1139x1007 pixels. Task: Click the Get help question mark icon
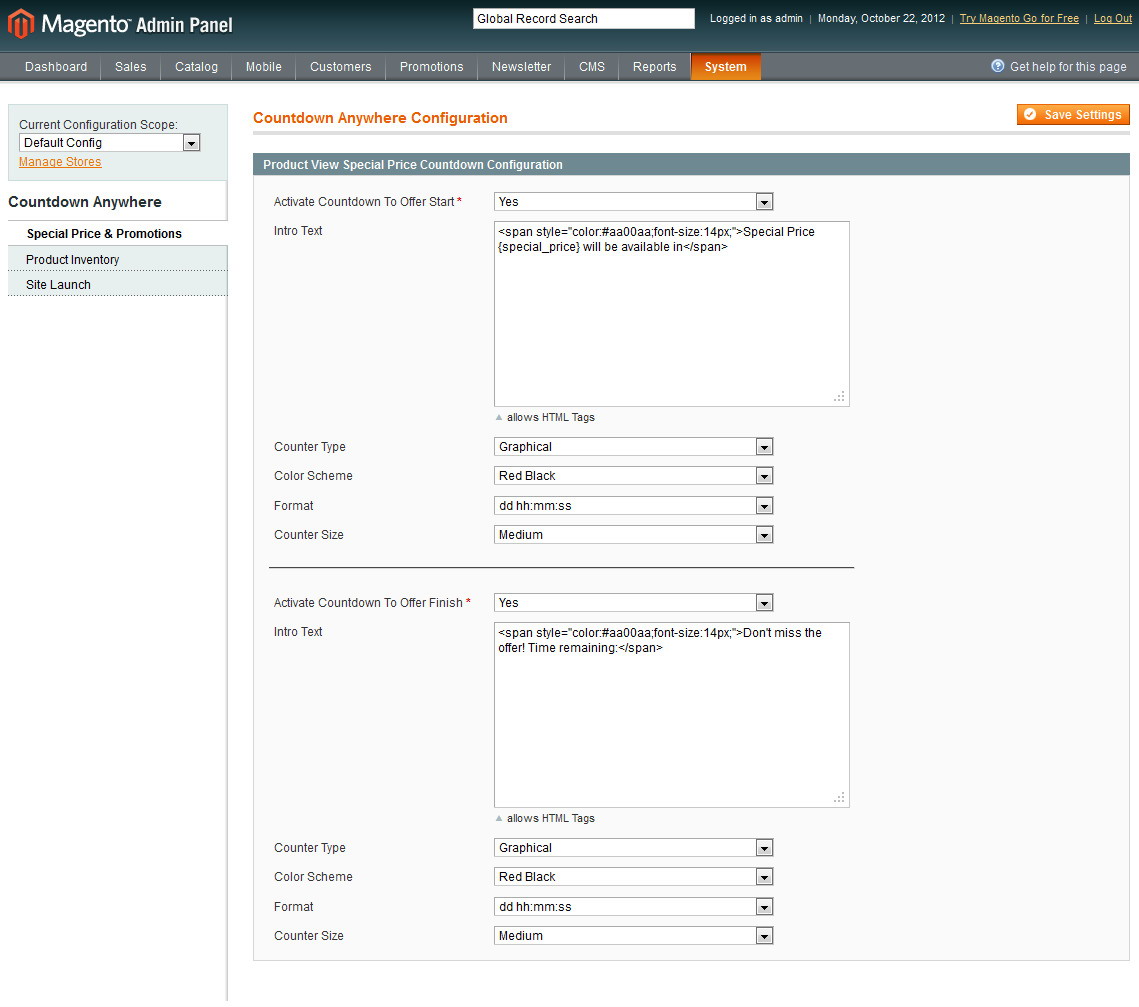[x=997, y=66]
